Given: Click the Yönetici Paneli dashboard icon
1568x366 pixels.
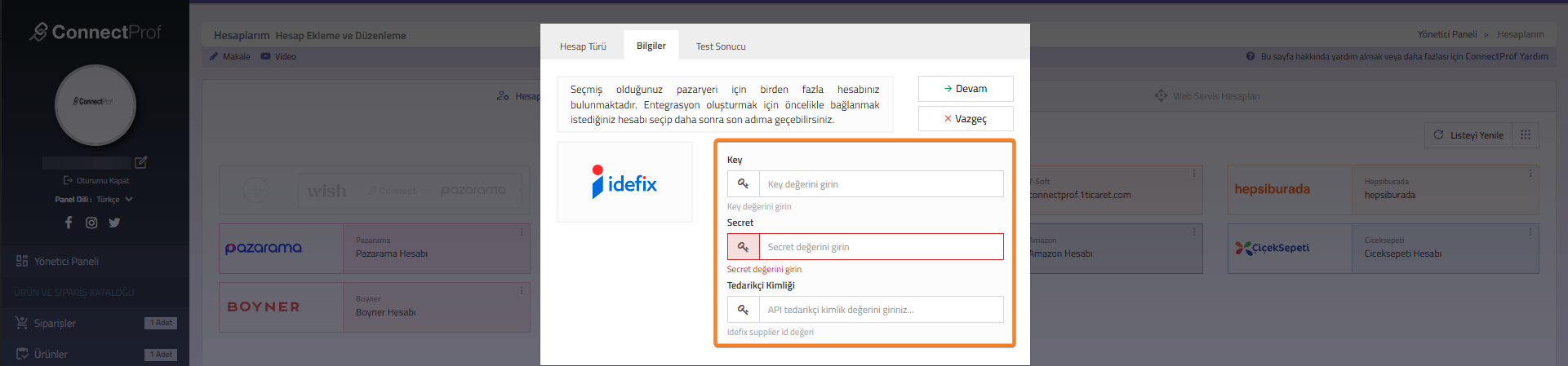Looking at the screenshot, I should click(x=22, y=261).
